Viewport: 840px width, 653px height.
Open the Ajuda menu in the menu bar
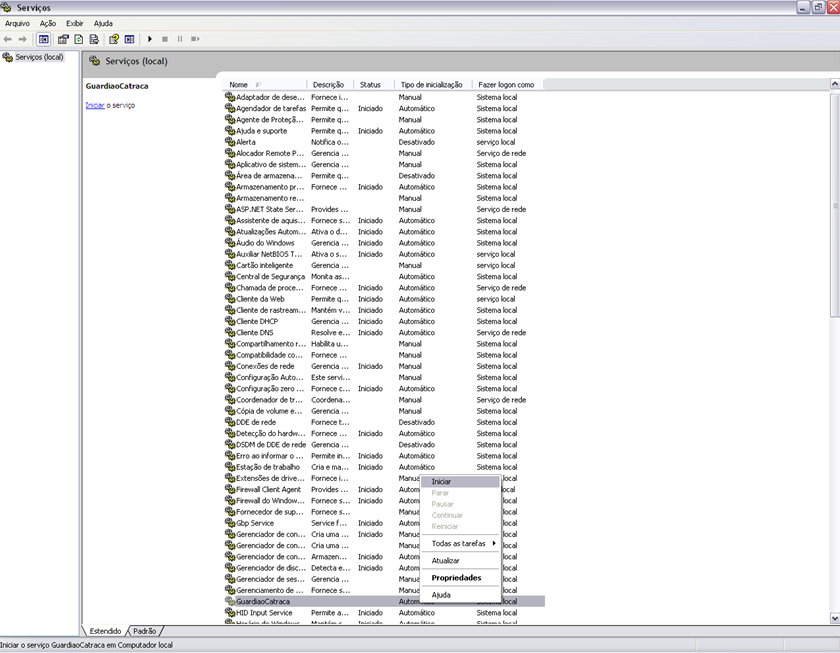103,24
